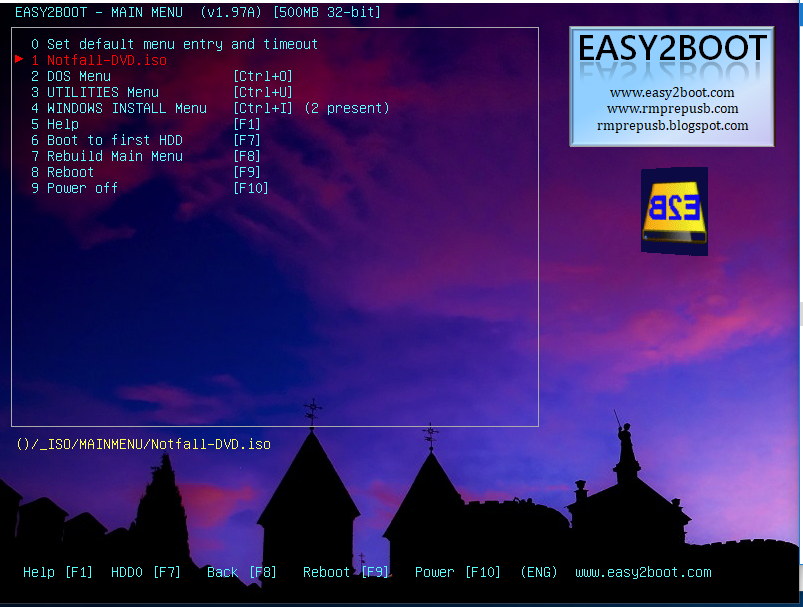Click the (v1.97A) version text

point(231,12)
